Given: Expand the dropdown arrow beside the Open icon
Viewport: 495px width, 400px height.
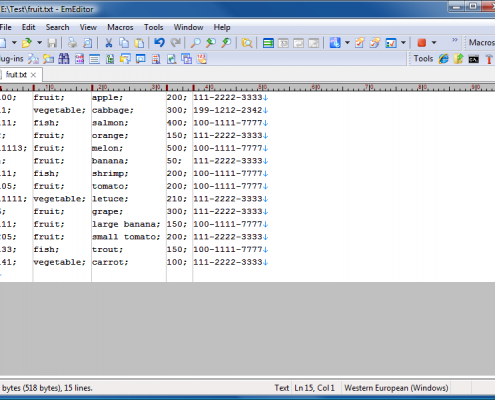Looking at the screenshot, I should pos(39,43).
